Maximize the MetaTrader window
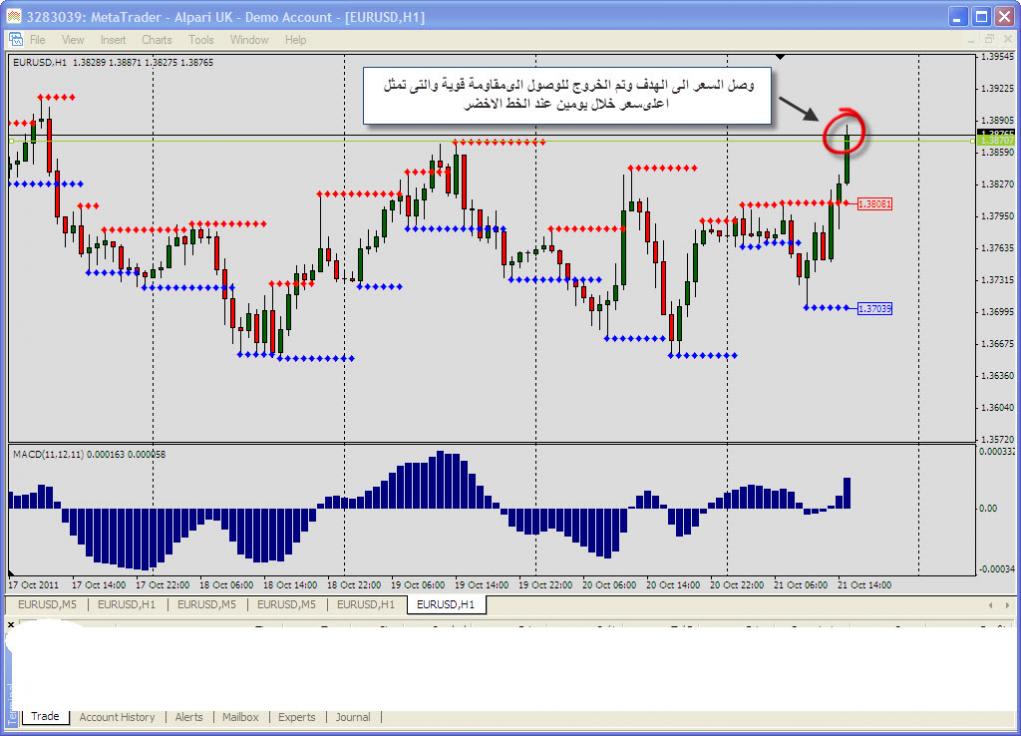The width and height of the screenshot is (1021, 736). [x=981, y=17]
